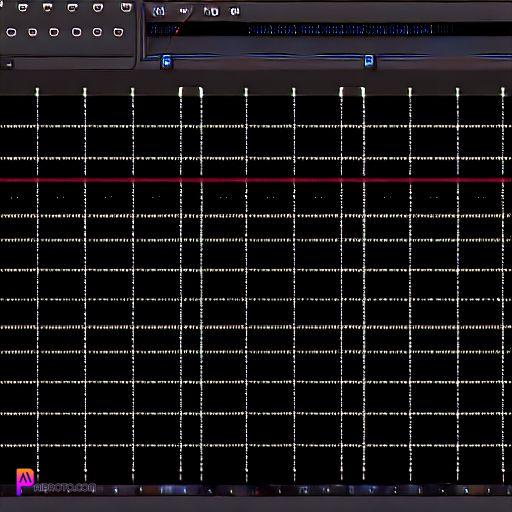The image size is (512, 512).
Task: Click the left blue timeline marker
Action: click(167, 62)
